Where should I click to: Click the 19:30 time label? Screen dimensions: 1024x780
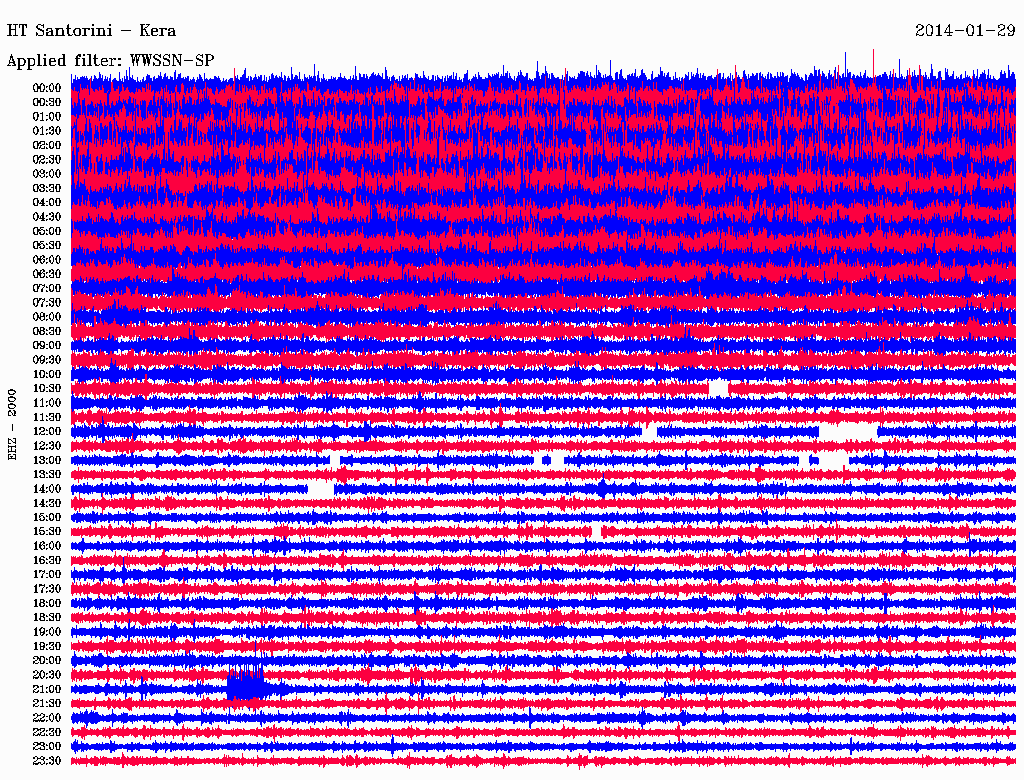(47, 646)
